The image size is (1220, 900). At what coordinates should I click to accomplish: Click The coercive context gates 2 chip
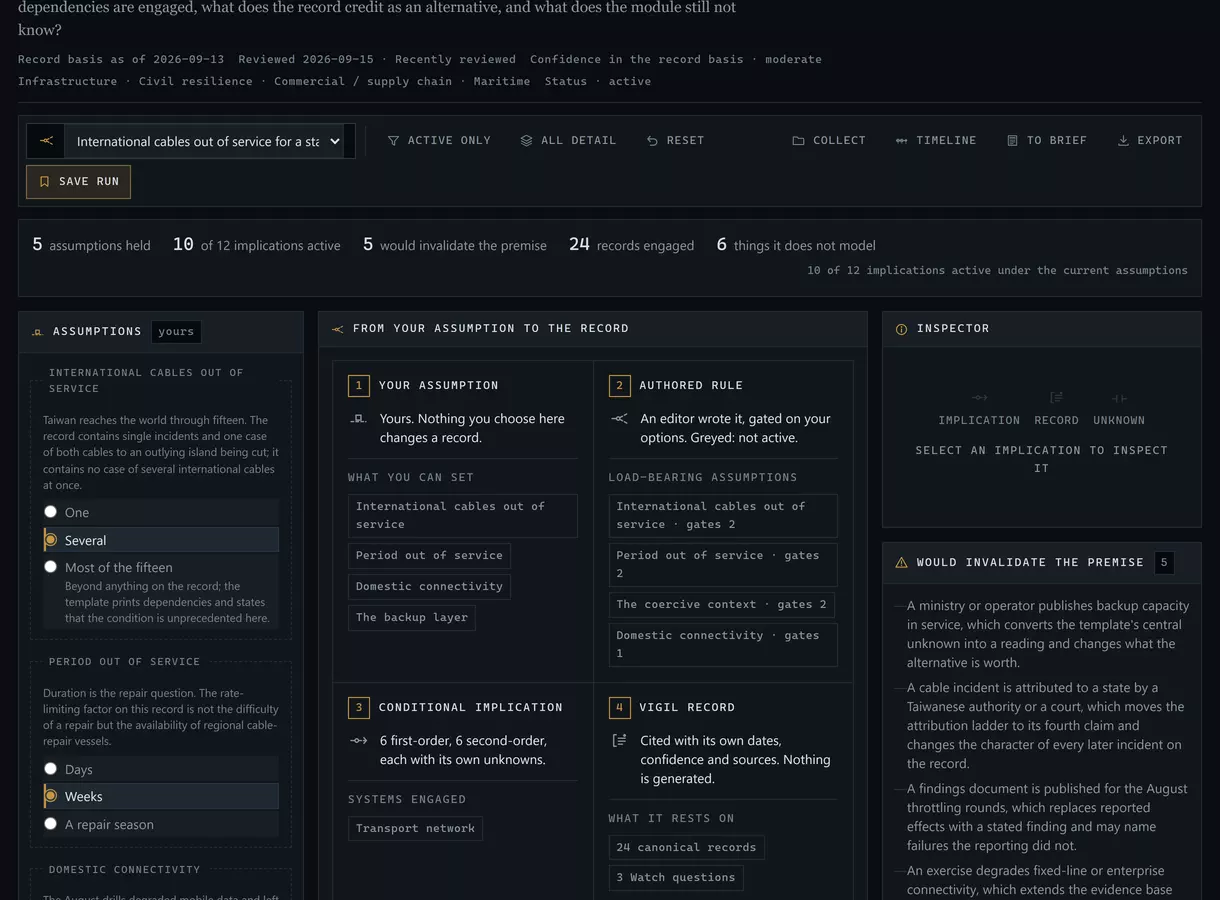pos(721,605)
